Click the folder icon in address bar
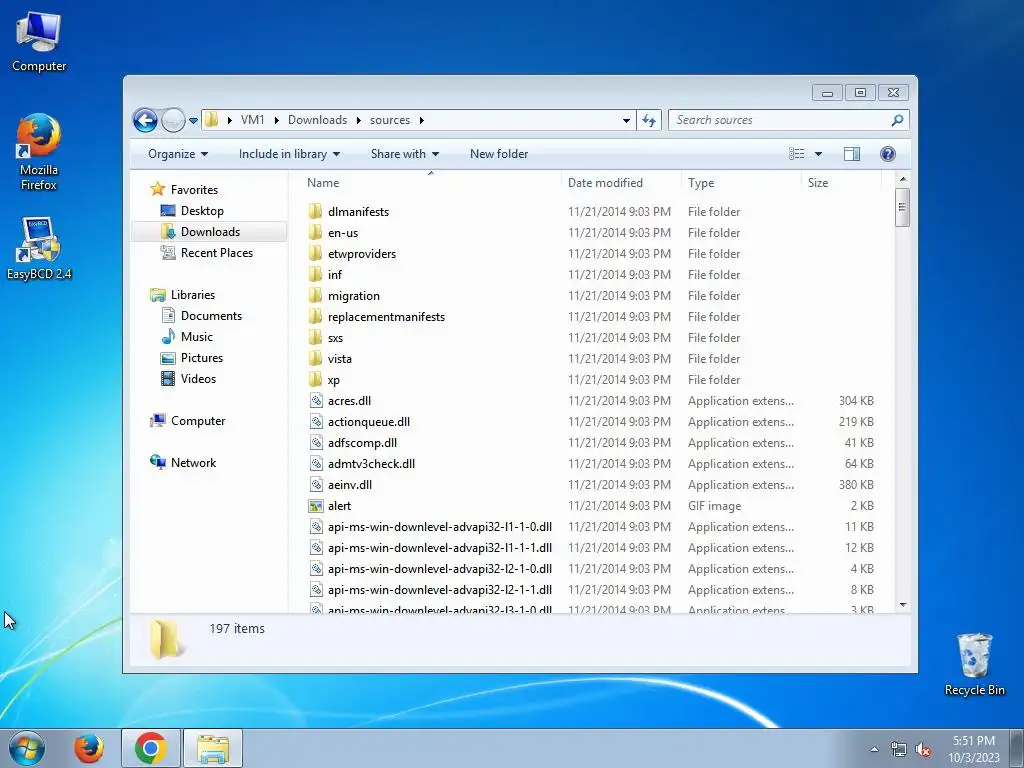The height and width of the screenshot is (768, 1024). (x=212, y=120)
